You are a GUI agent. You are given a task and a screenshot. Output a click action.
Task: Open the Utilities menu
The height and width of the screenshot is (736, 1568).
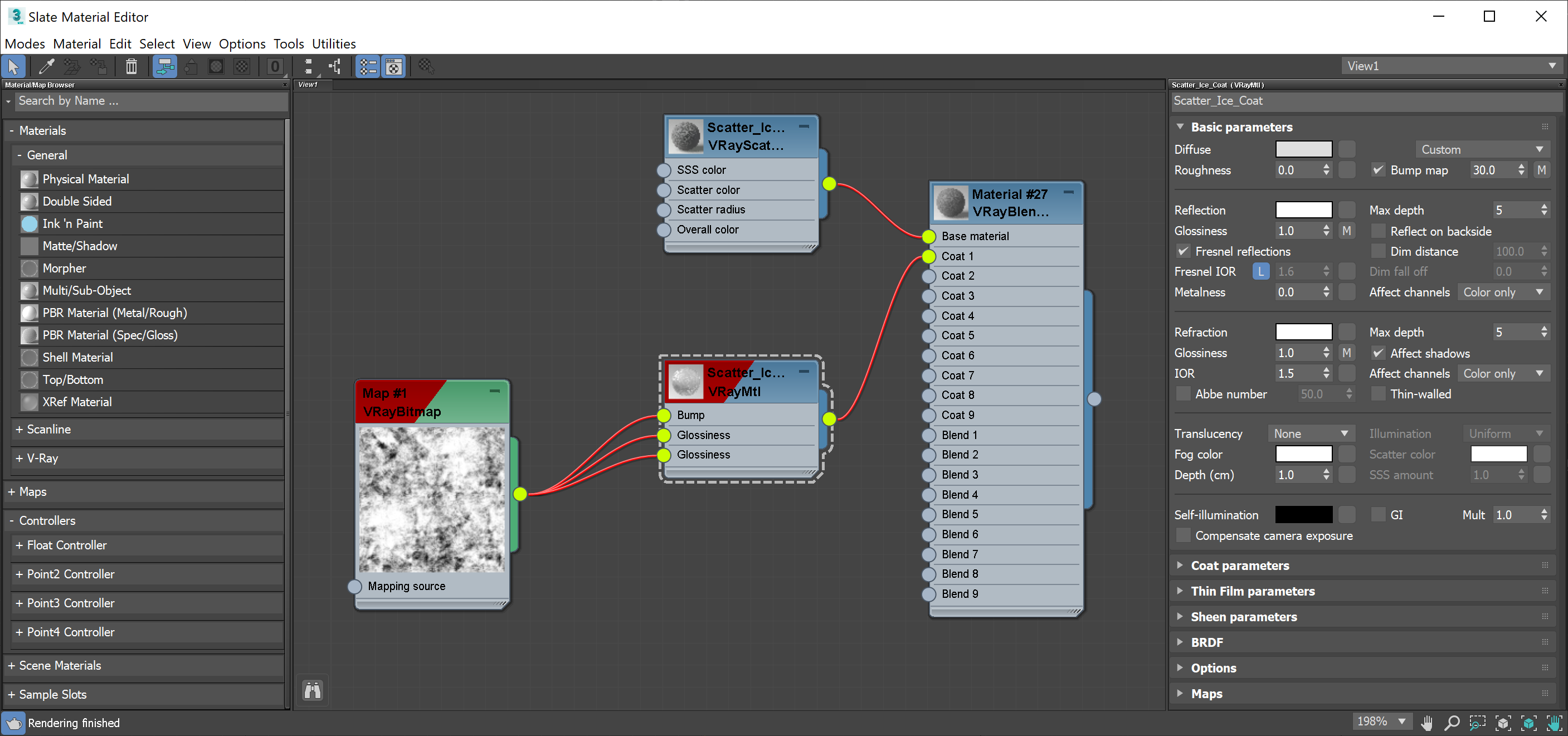click(334, 44)
